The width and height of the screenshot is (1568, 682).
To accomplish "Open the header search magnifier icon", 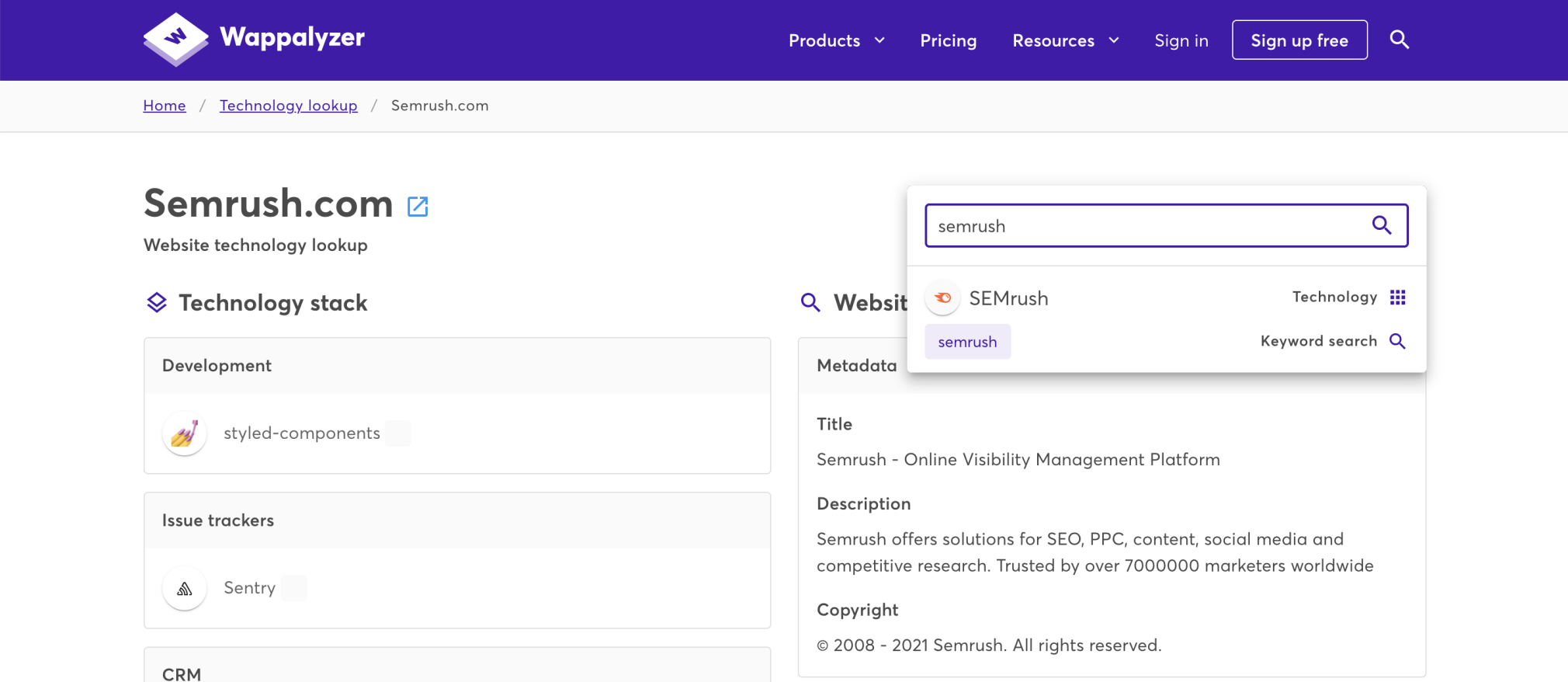I will pyautogui.click(x=1400, y=40).
